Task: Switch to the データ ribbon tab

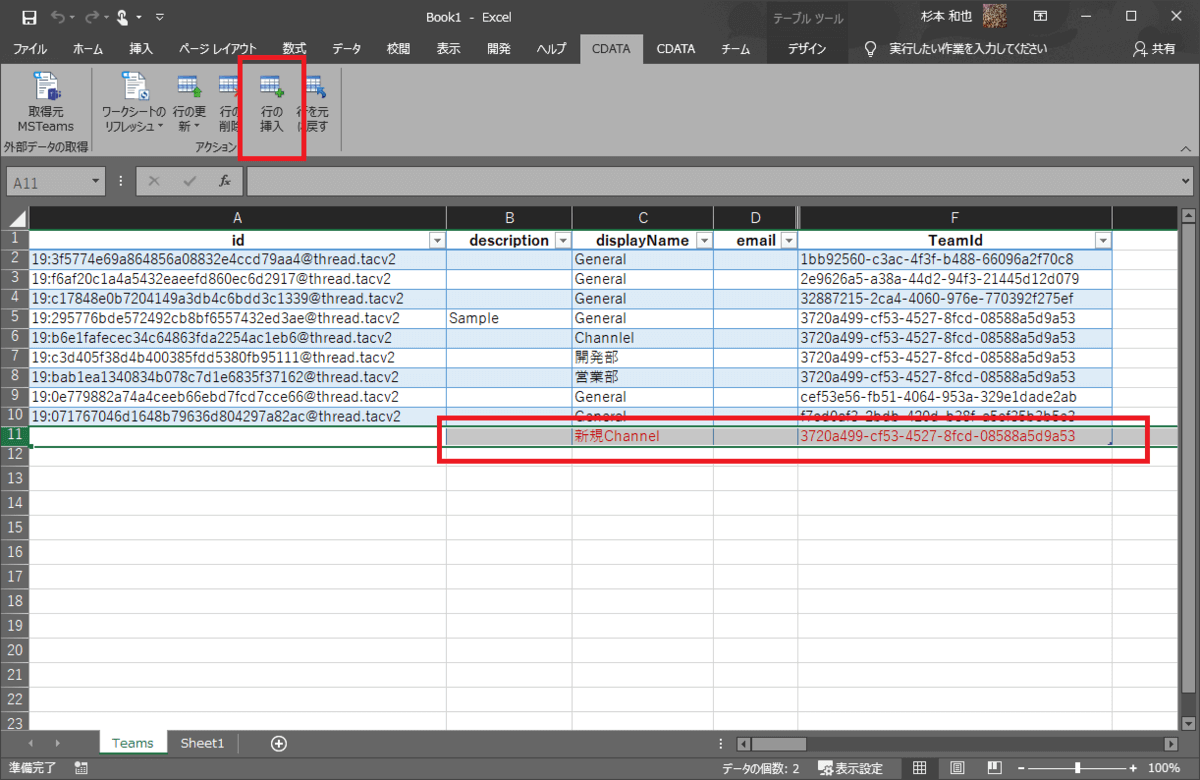Action: point(347,48)
